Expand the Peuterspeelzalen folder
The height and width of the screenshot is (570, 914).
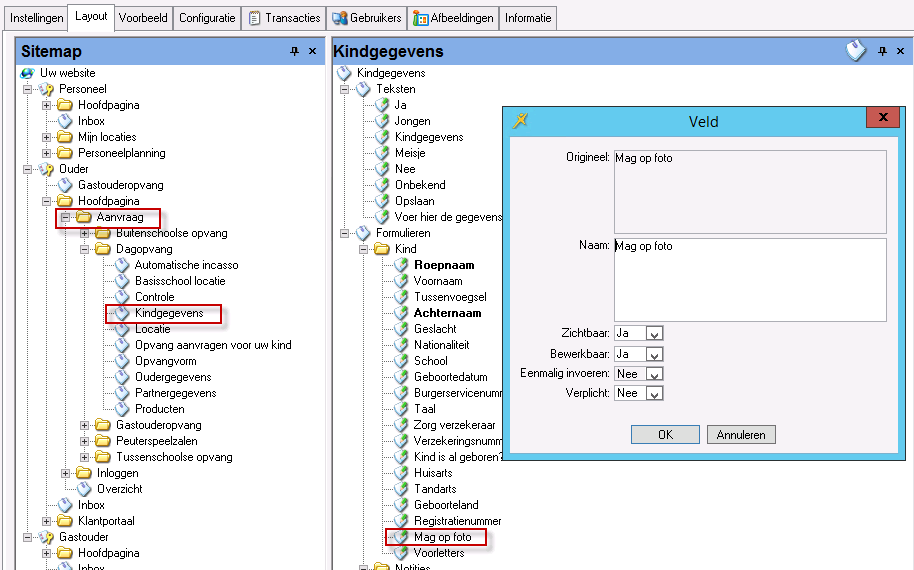[86, 441]
